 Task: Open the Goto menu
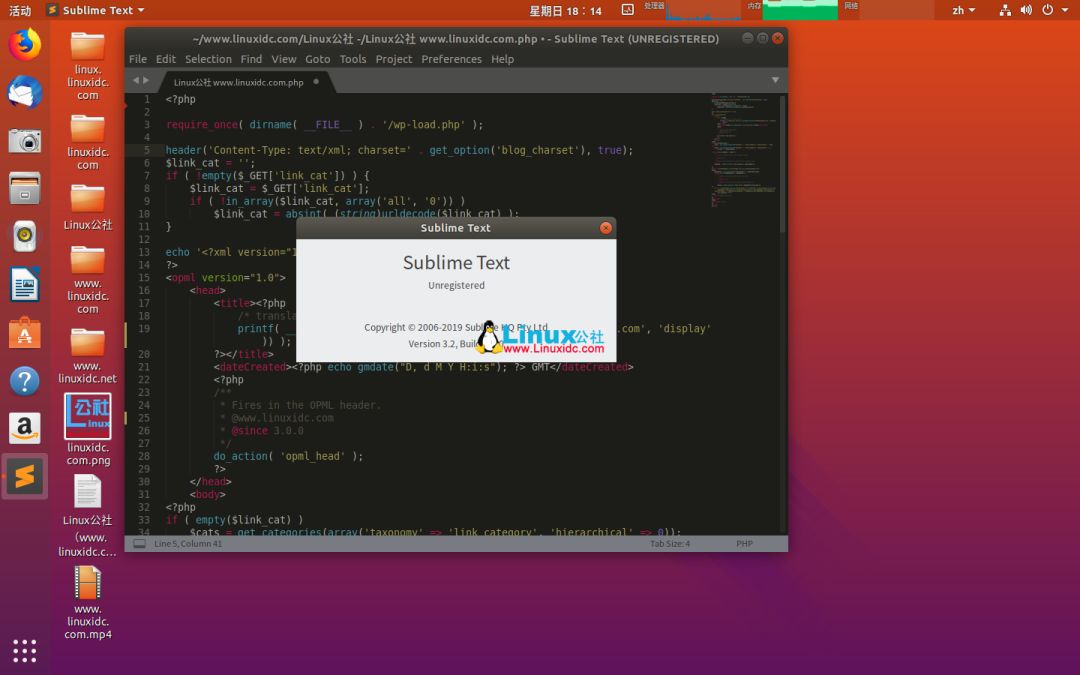tap(318, 59)
